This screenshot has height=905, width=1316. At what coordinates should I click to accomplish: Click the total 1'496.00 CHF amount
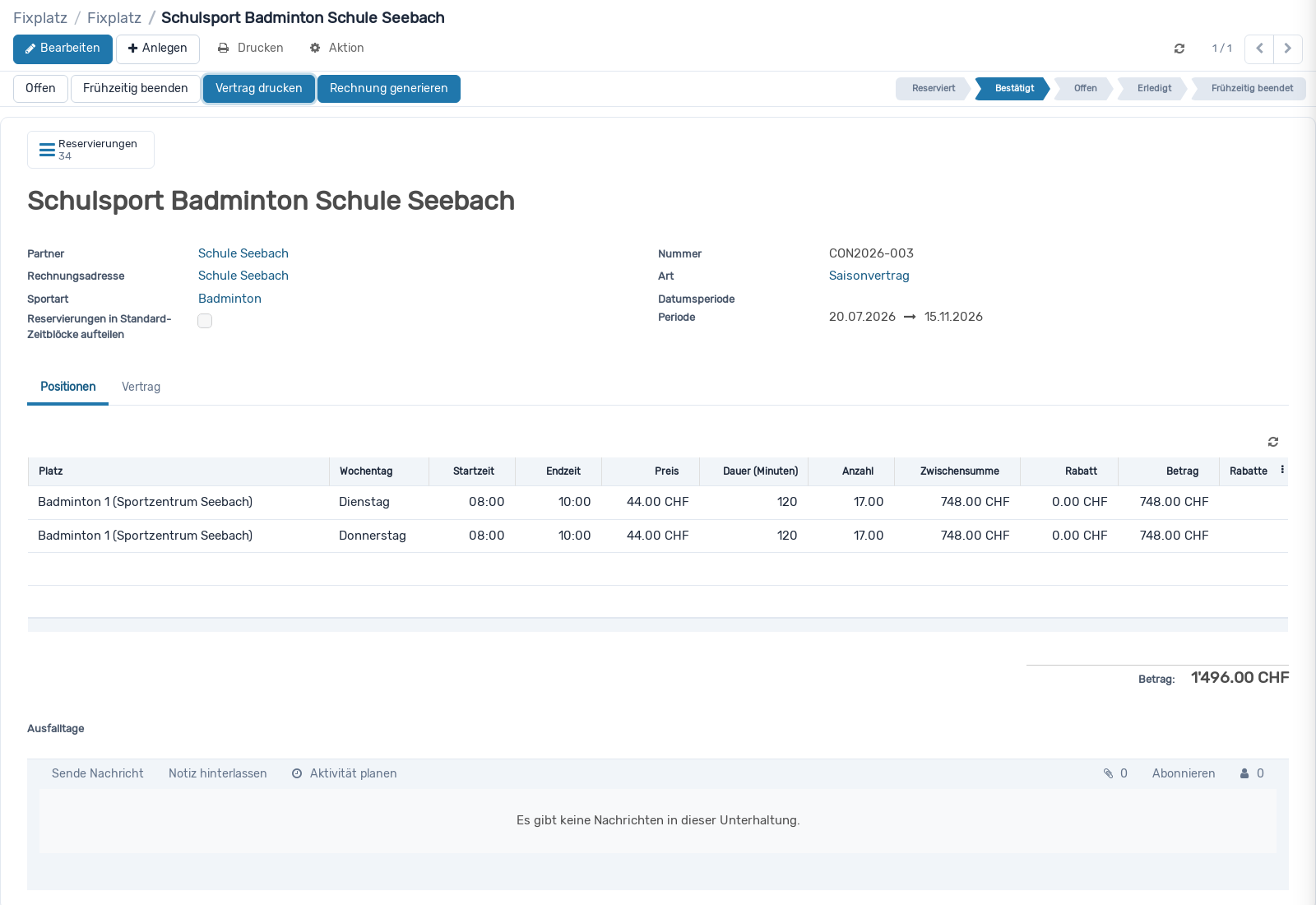click(x=1240, y=678)
